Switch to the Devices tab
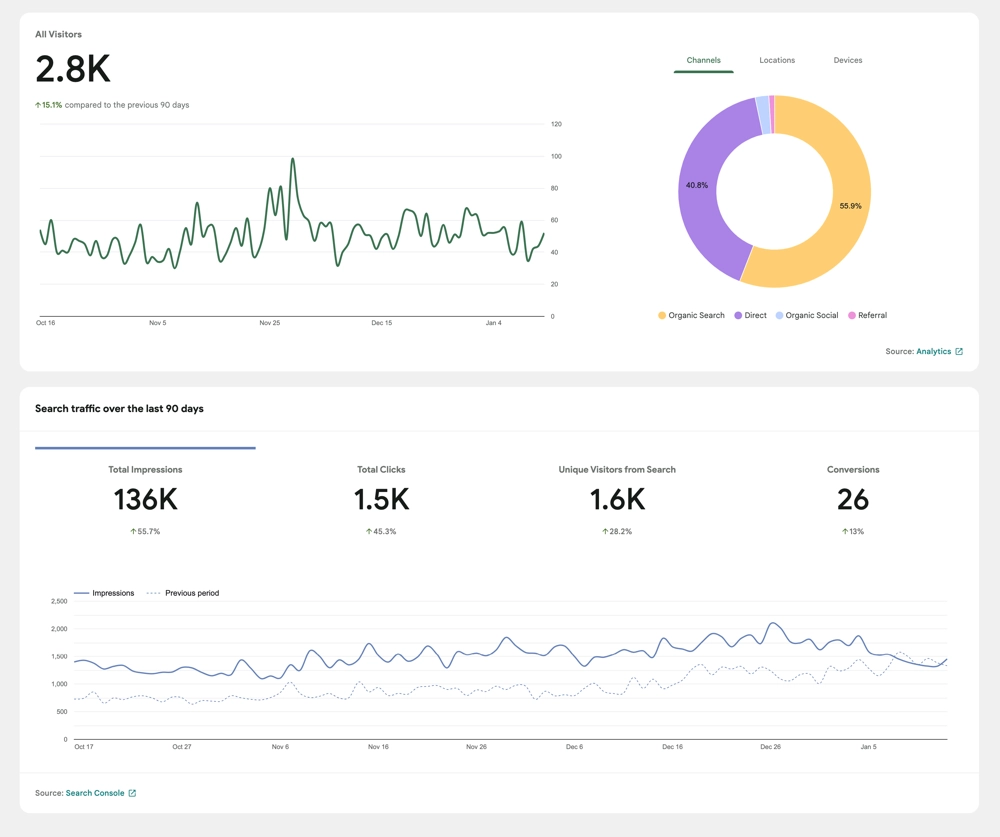 tap(848, 61)
